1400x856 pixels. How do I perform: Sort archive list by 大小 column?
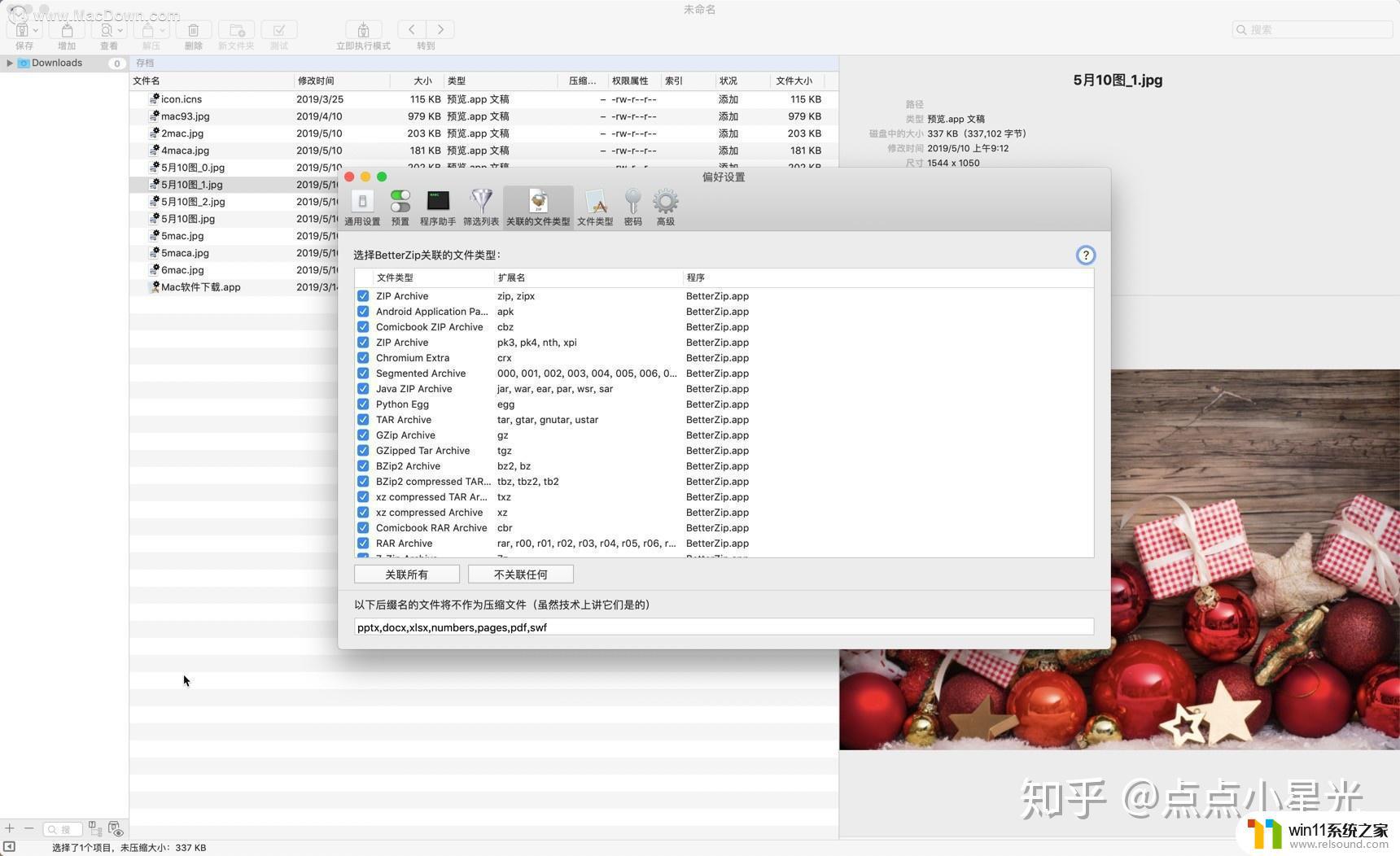click(x=417, y=81)
